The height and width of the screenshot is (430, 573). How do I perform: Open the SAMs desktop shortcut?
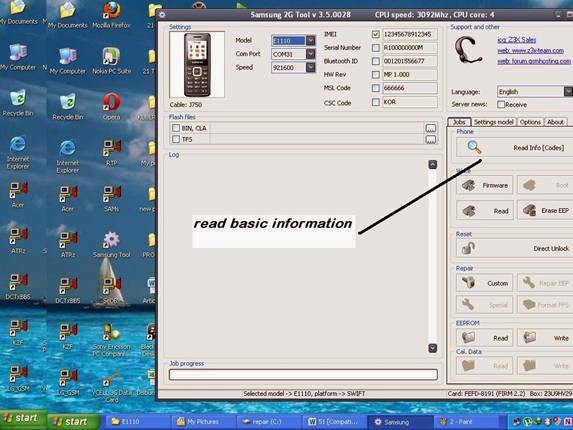tap(111, 199)
